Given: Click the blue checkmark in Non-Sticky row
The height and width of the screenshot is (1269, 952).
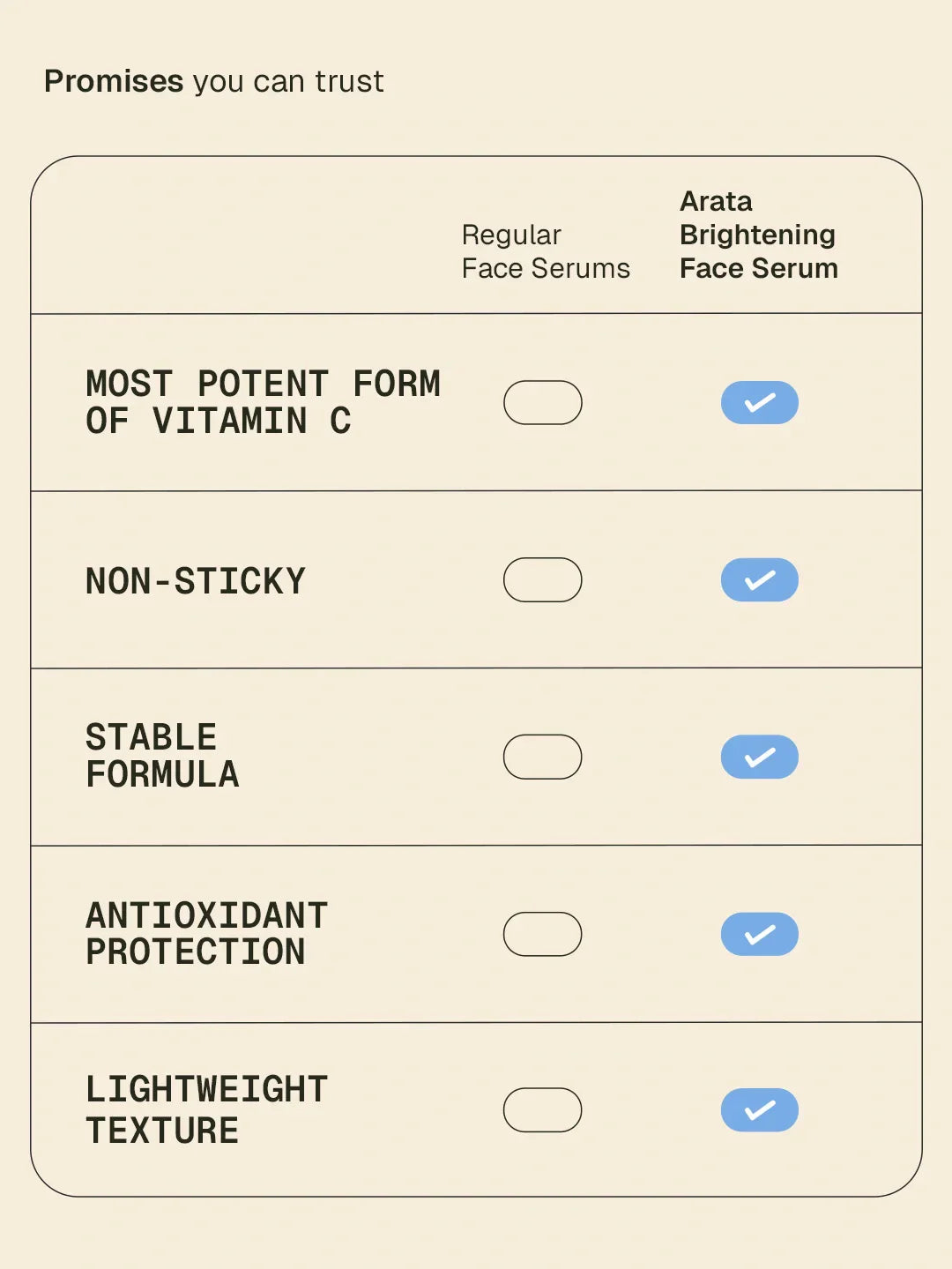Looking at the screenshot, I should (760, 580).
